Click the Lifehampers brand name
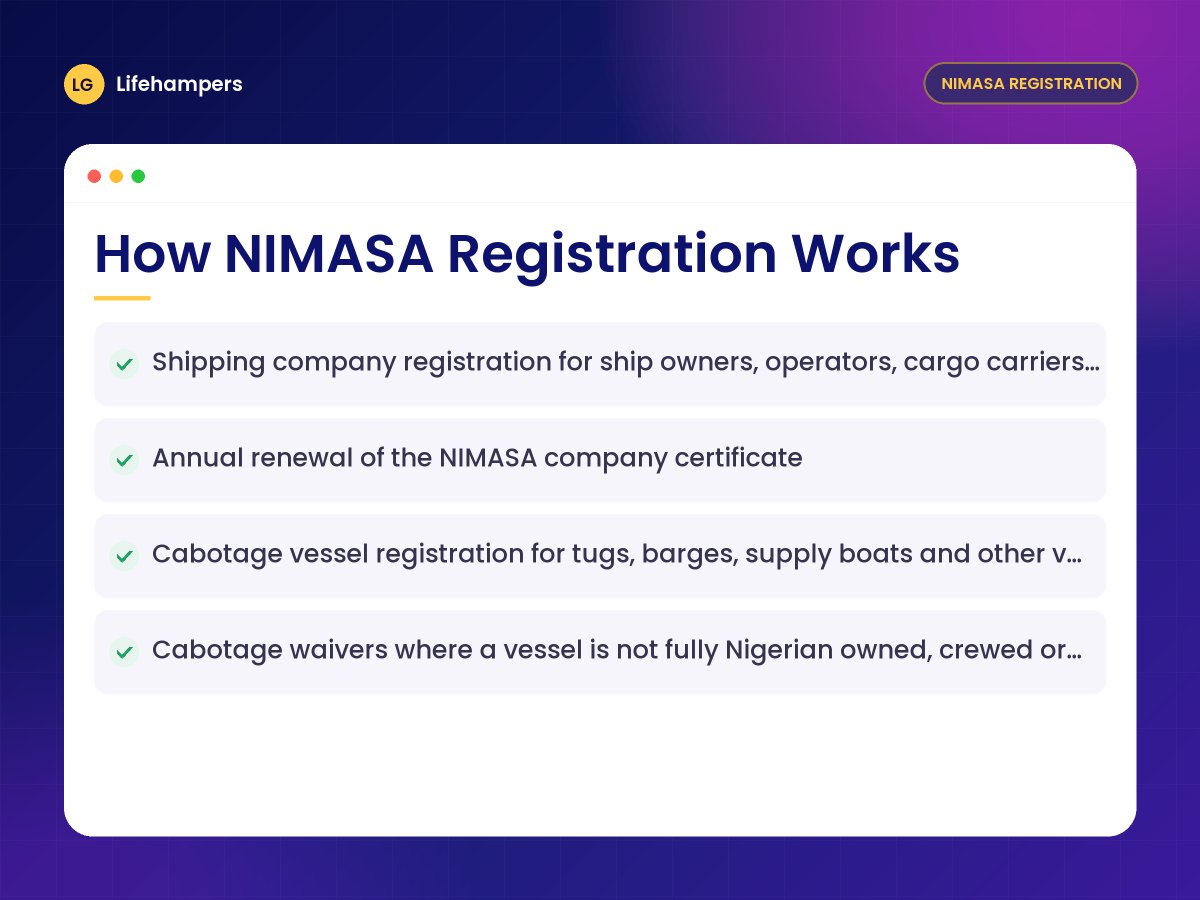 point(179,84)
